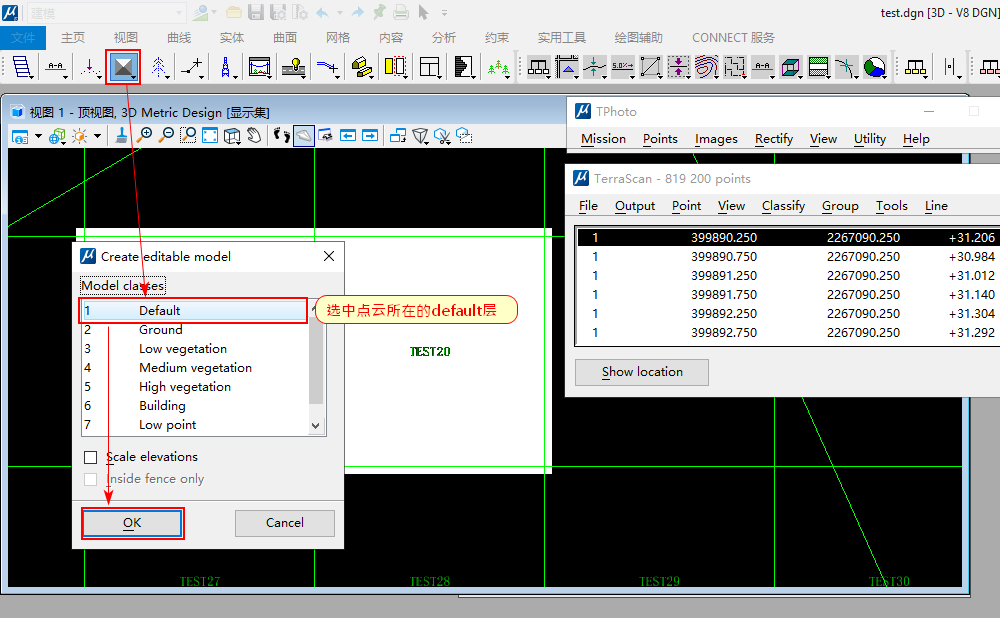Click the Update View brush icon

pyautogui.click(x=122, y=135)
